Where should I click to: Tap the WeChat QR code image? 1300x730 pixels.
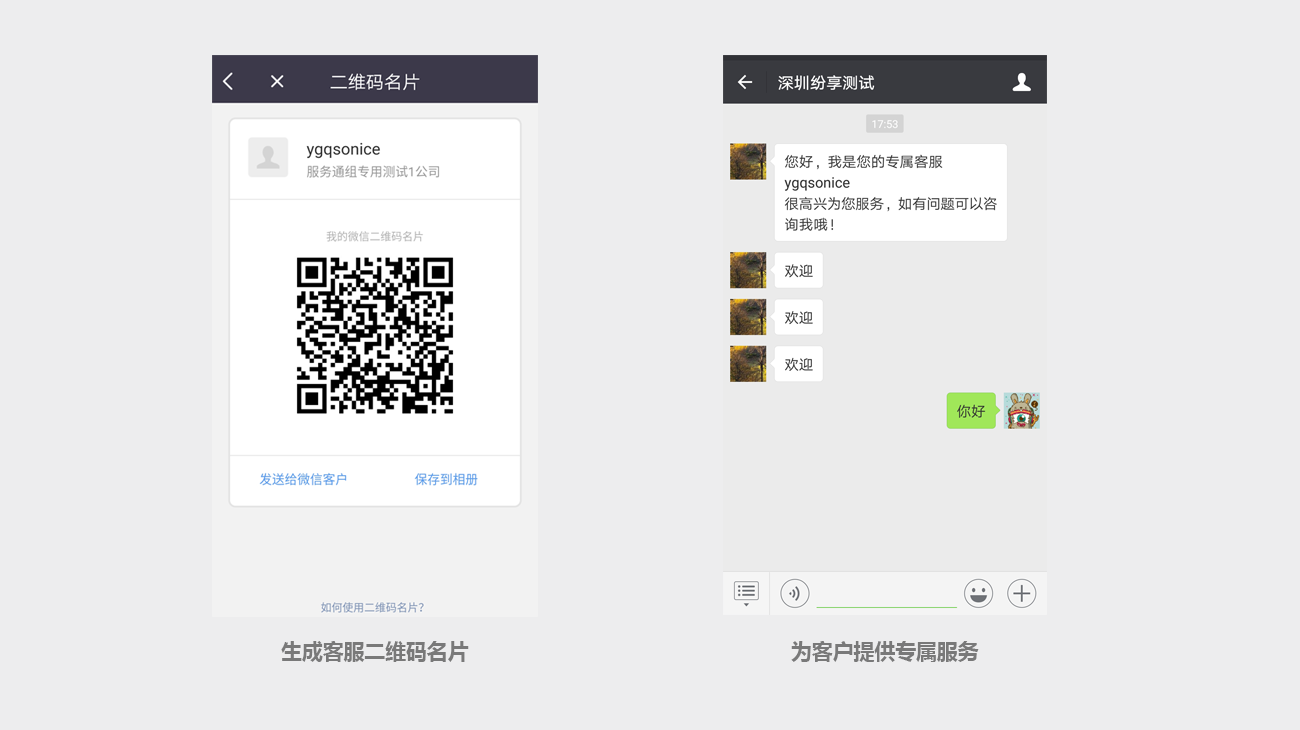375,335
